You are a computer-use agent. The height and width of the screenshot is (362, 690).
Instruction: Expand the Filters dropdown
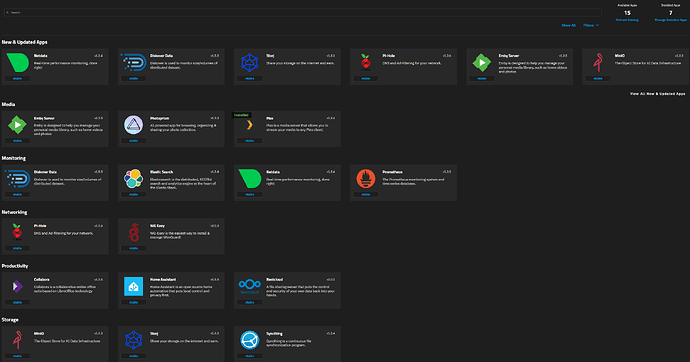[591, 26]
